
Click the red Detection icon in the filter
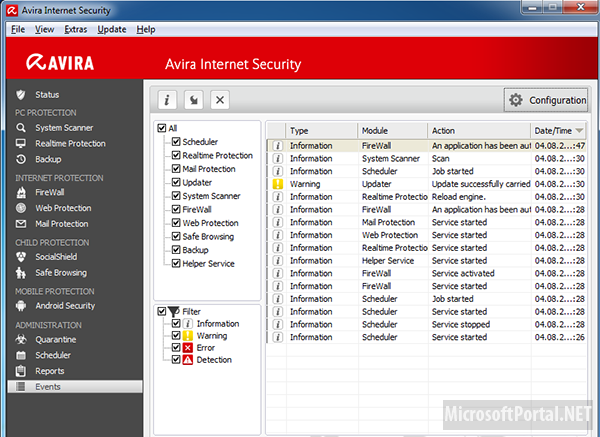pyautogui.click(x=188, y=360)
